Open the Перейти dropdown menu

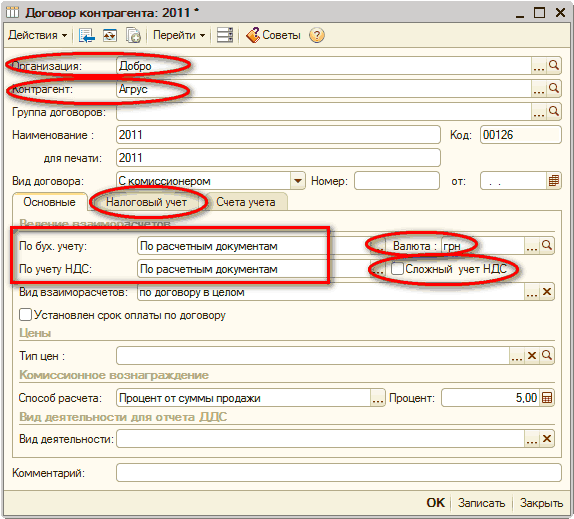coord(179,35)
